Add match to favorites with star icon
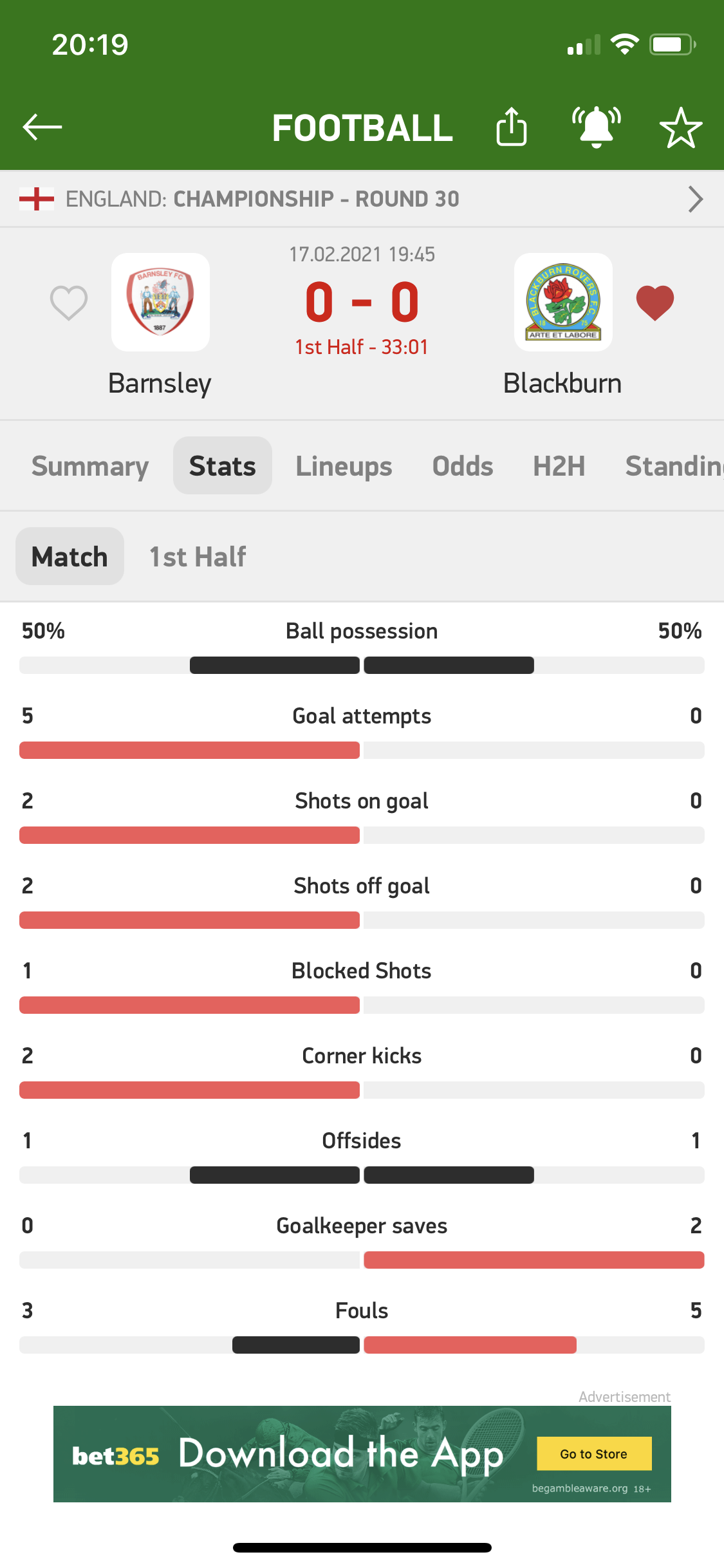 [x=681, y=127]
